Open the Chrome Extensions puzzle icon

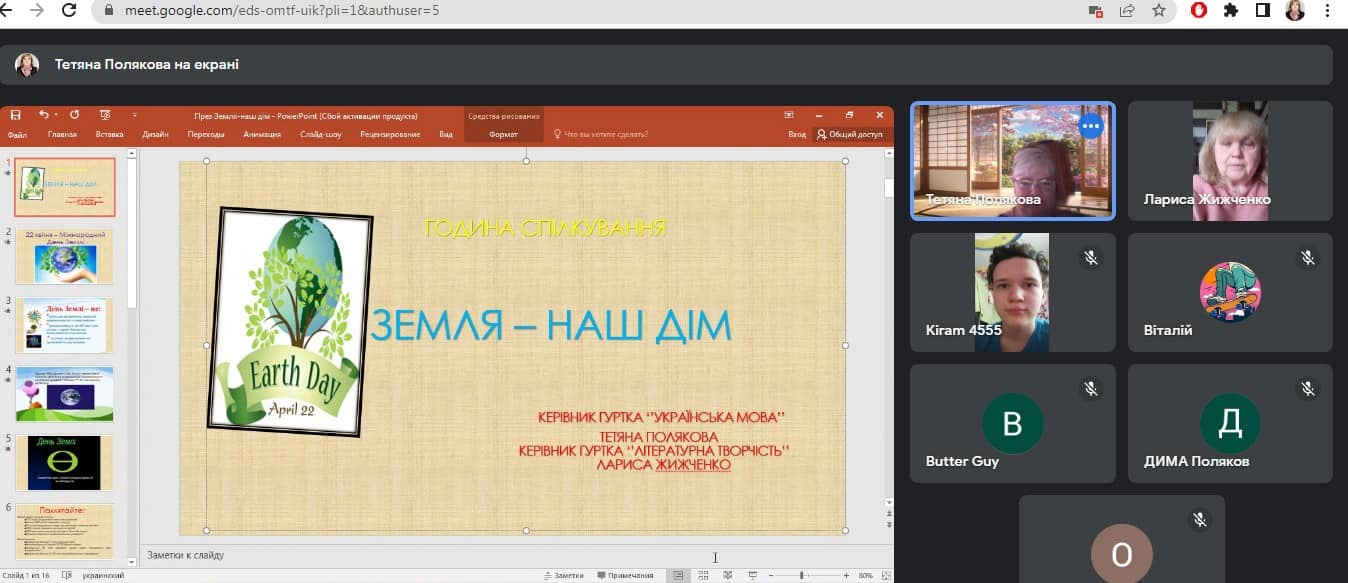click(x=1230, y=11)
